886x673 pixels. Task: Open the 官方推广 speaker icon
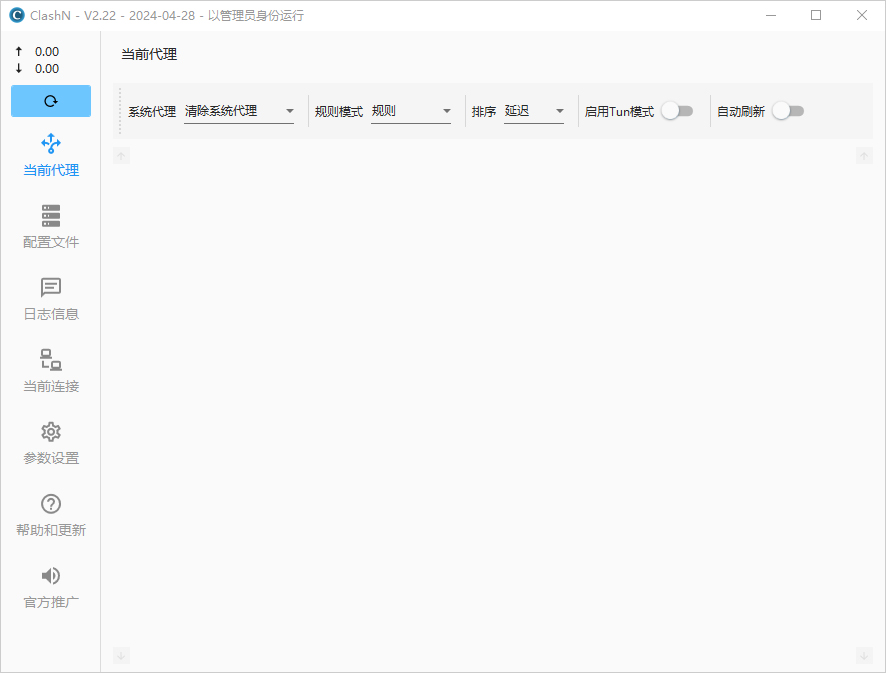click(51, 576)
